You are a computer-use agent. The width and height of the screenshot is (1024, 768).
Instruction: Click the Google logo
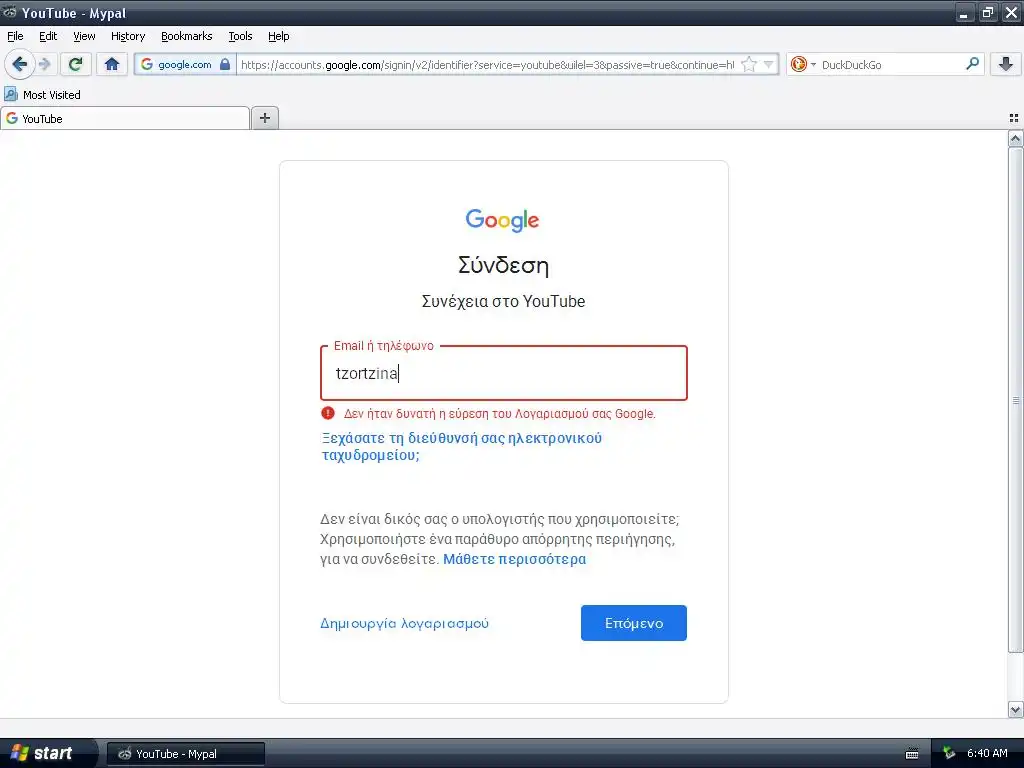click(502, 220)
